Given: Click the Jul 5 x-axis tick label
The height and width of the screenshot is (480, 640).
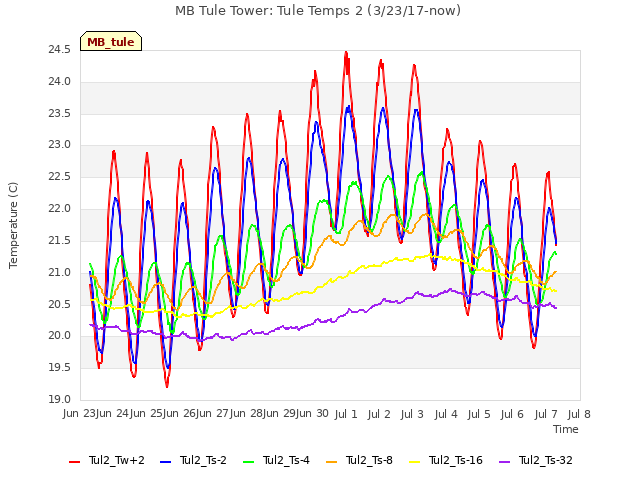Looking at the screenshot, I should pos(479,414).
